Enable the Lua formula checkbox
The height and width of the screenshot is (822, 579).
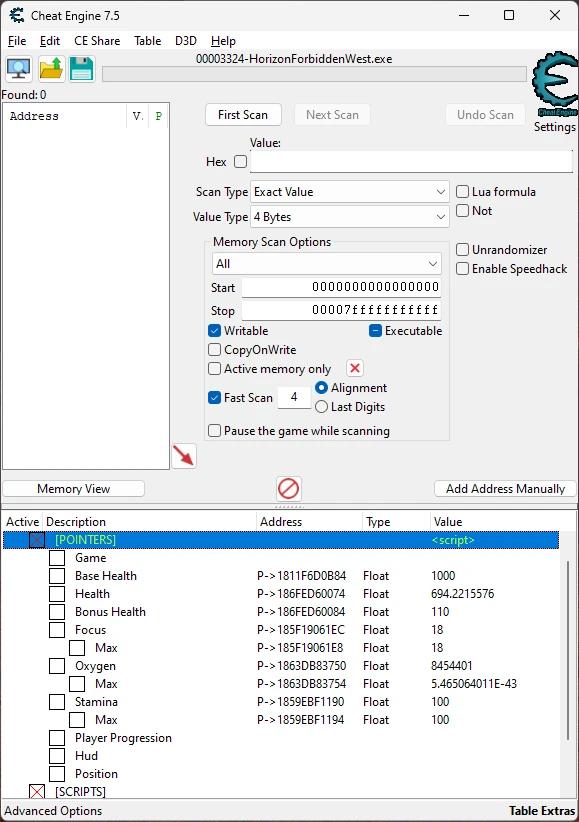click(462, 192)
